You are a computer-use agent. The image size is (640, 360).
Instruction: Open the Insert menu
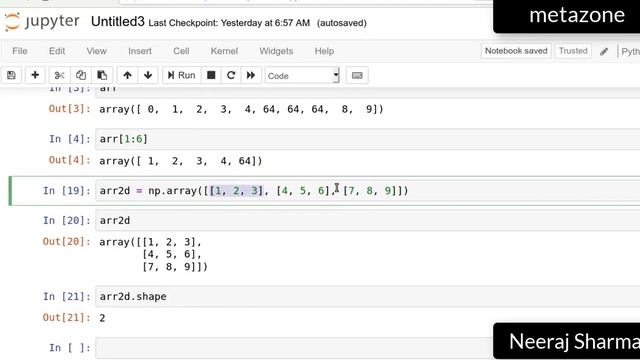click(140, 51)
